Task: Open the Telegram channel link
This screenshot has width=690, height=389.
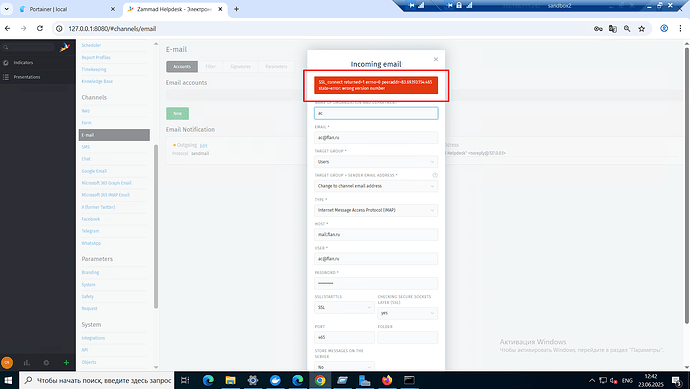Action: (90, 231)
